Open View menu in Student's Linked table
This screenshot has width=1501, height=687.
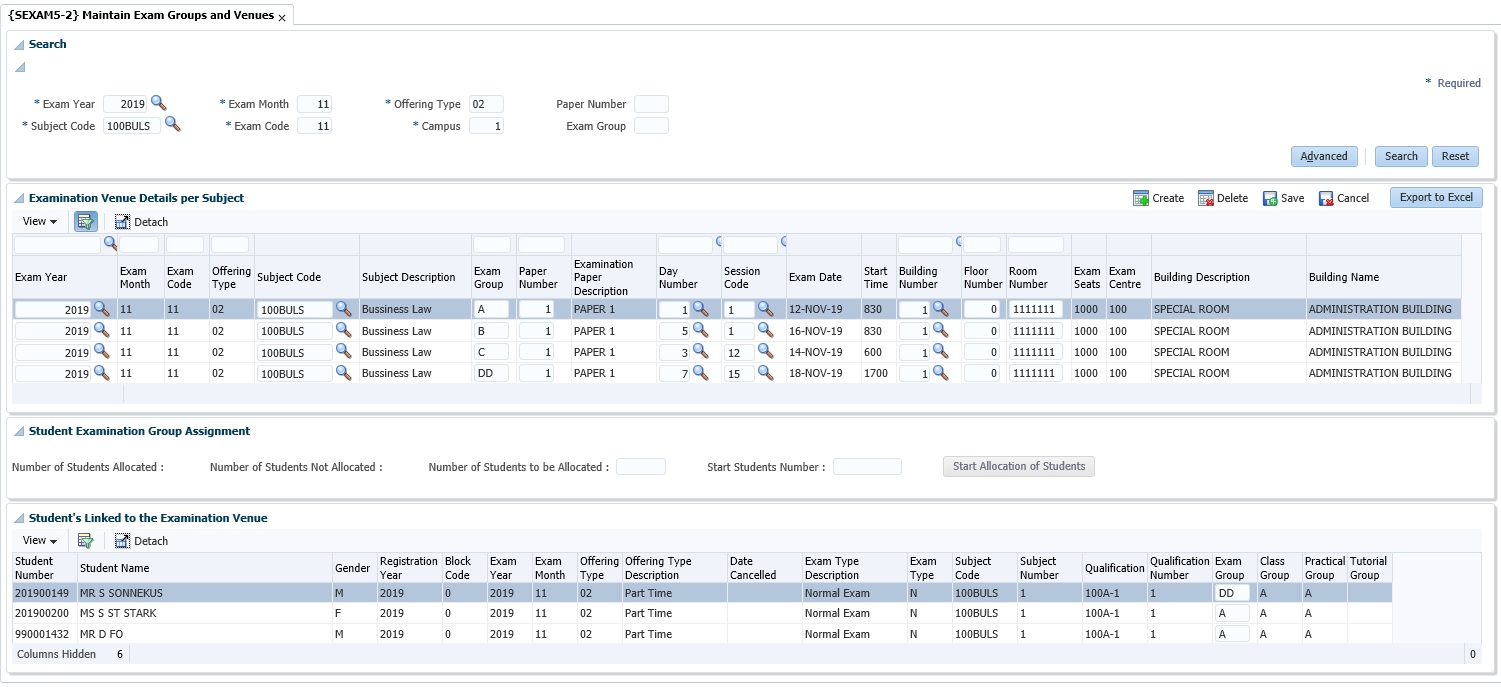tap(39, 541)
